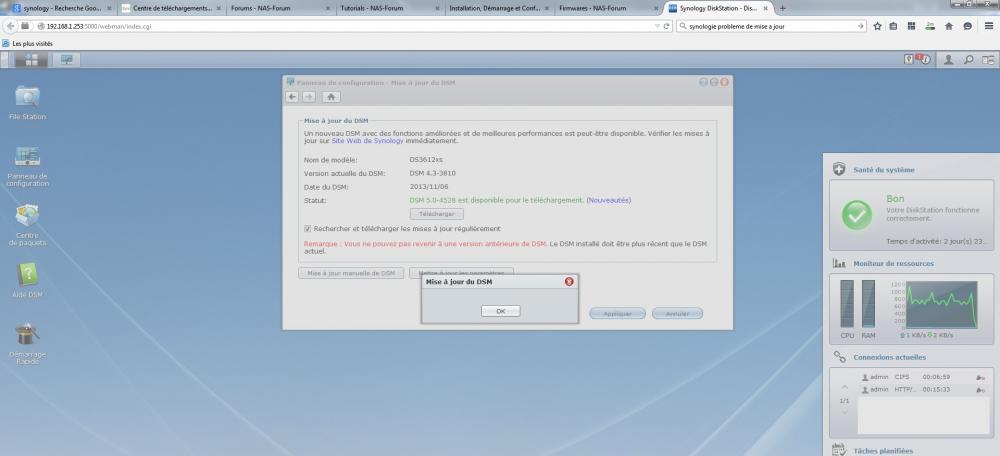Open DSM notifications icon with red badge
The image size is (1000, 456).
(923, 59)
